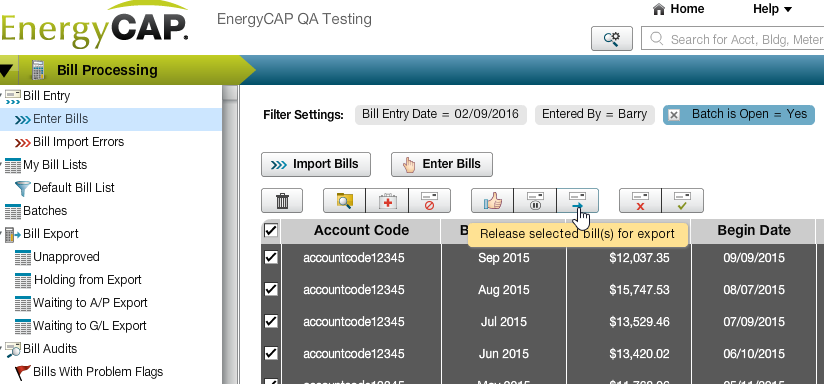Screen dimensions: 824x384
Task: Click the $12,037.35 amount cell
Action: (x=639, y=258)
